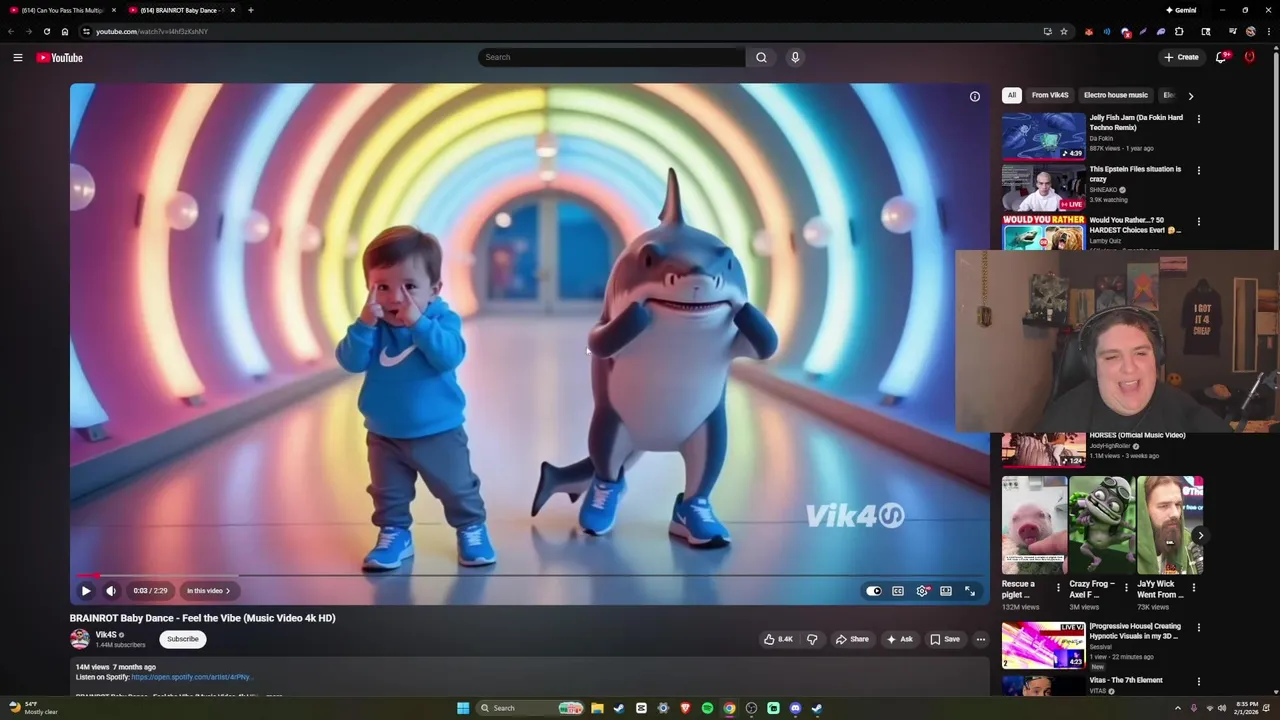Open the YouTube hamburger guide menu
The height and width of the screenshot is (720, 1280).
(x=18, y=57)
